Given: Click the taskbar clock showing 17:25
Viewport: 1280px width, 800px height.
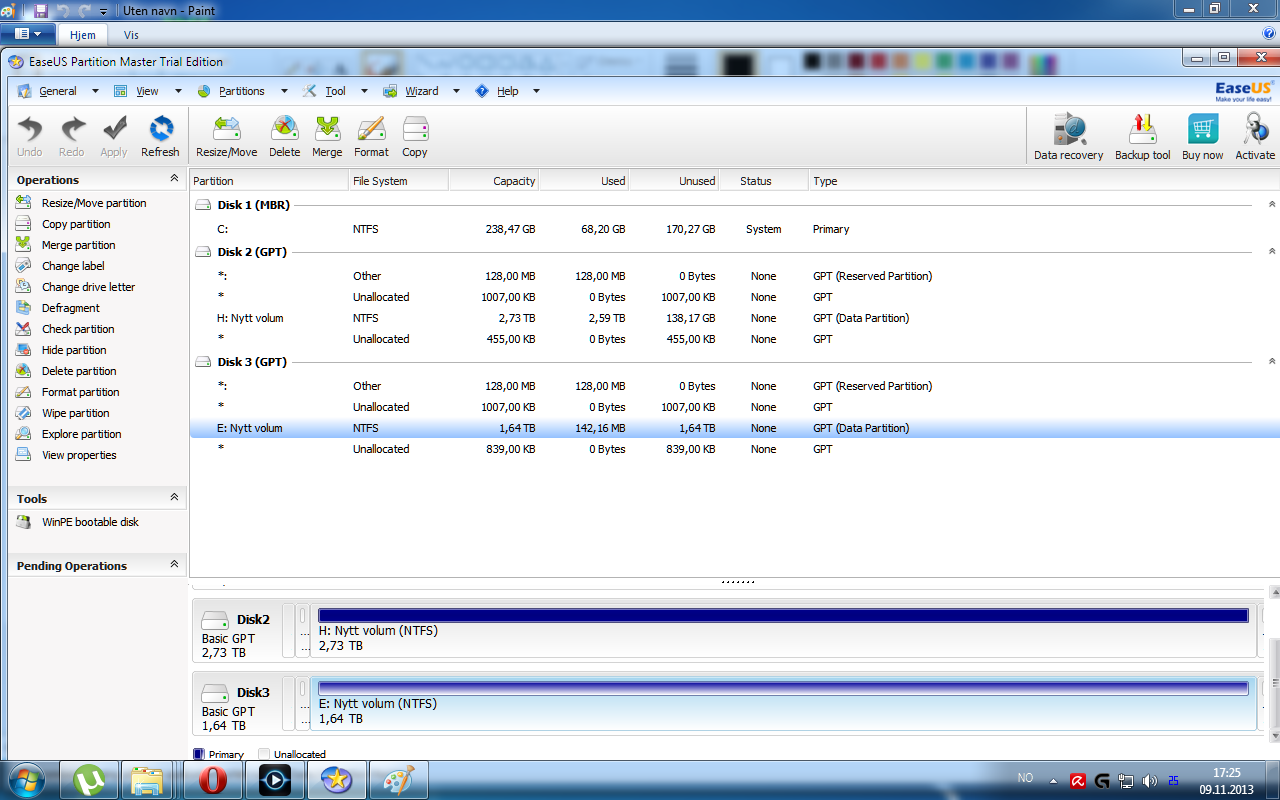Looking at the screenshot, I should 1226,773.
